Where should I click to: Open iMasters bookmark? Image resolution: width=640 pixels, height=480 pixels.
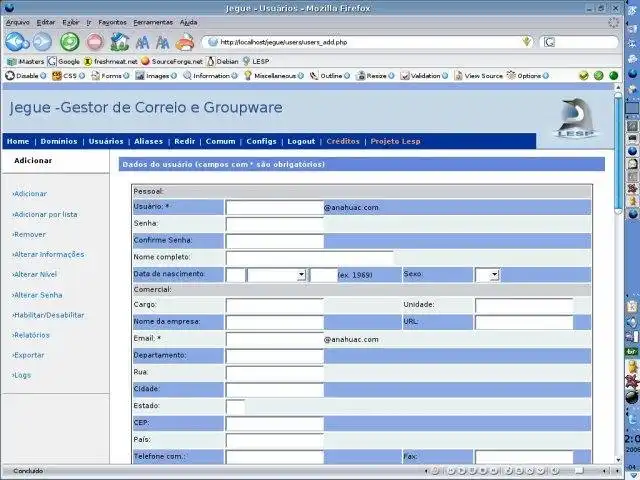click(x=25, y=61)
